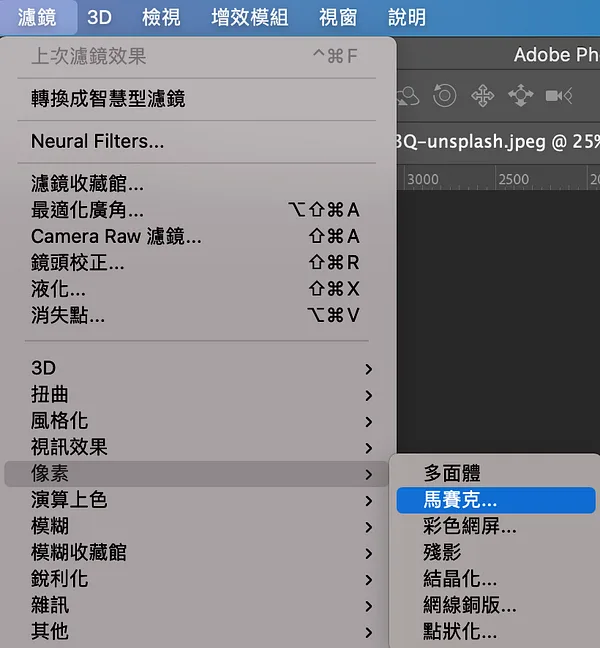Click the horizontal ruler at 2500
Screen dimensions: 600x648
(x=514, y=179)
